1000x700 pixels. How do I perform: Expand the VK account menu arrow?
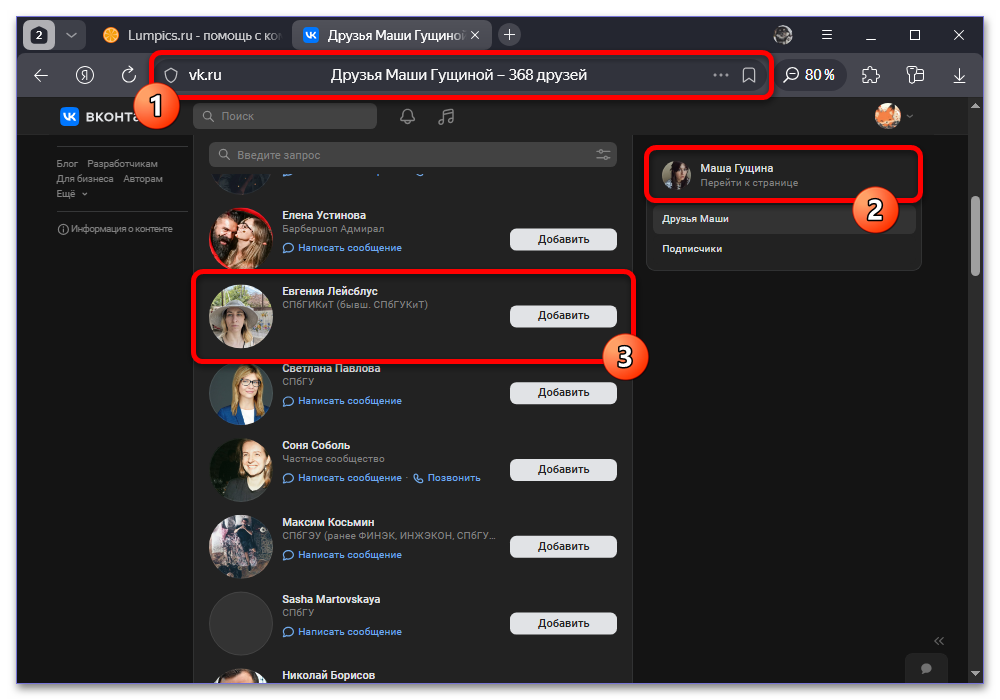coord(910,116)
